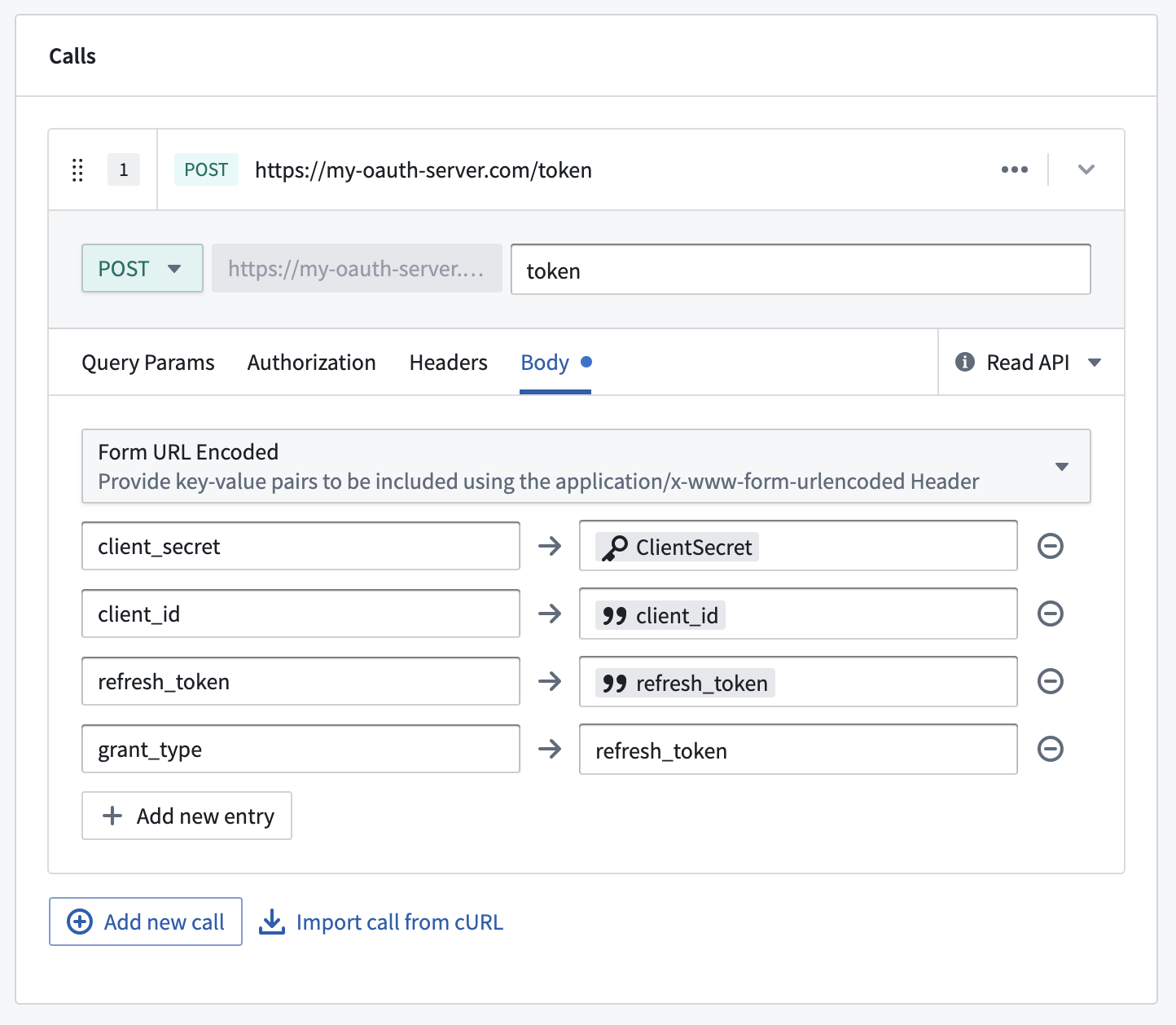
Task: Grab the drag handle for call 1
Action: [x=77, y=169]
